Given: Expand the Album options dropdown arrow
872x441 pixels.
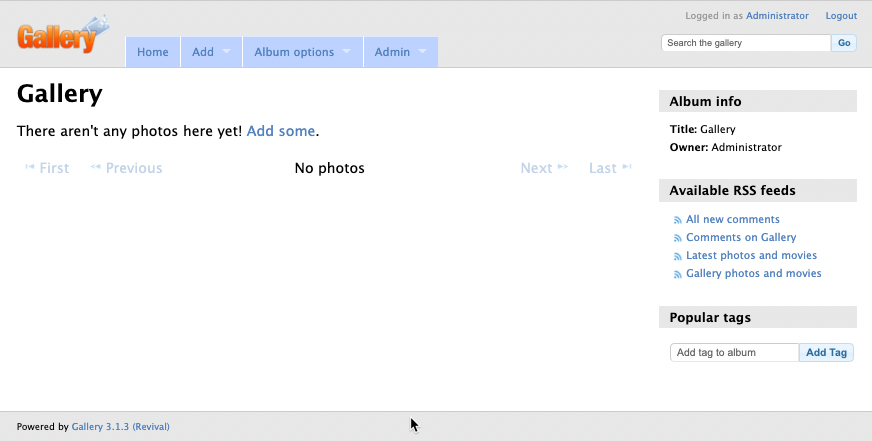Looking at the screenshot, I should point(346,52).
